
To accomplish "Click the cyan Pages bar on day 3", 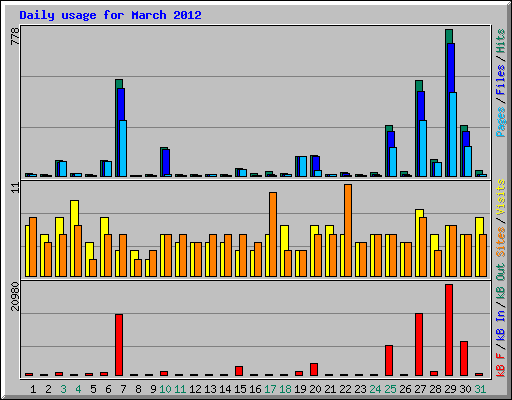I will (x=63, y=169).
